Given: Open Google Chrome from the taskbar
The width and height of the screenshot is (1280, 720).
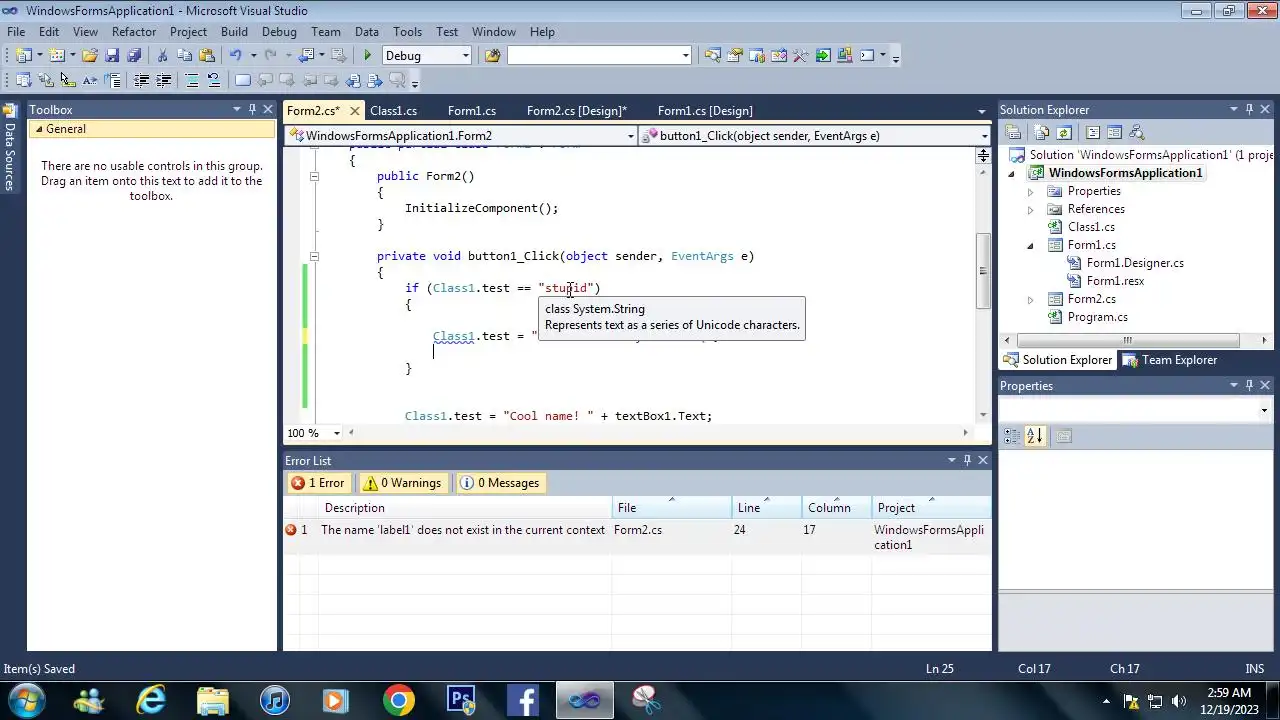Looking at the screenshot, I should pyautogui.click(x=398, y=700).
